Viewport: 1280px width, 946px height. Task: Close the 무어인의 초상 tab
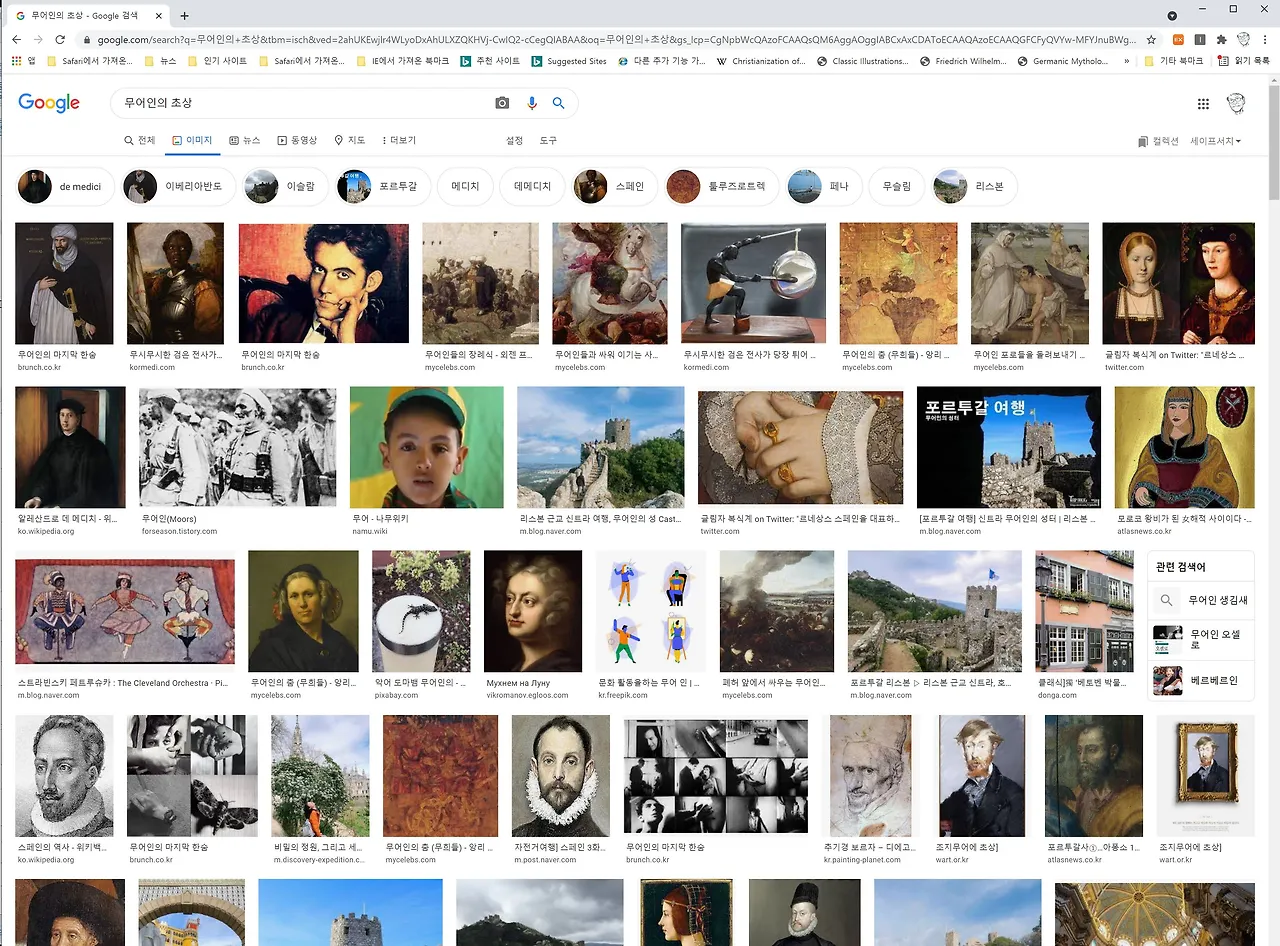[159, 16]
